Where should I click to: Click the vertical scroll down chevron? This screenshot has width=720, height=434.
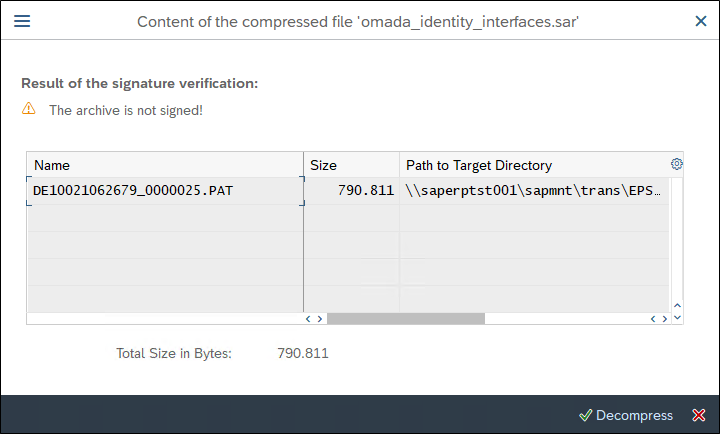point(677,317)
